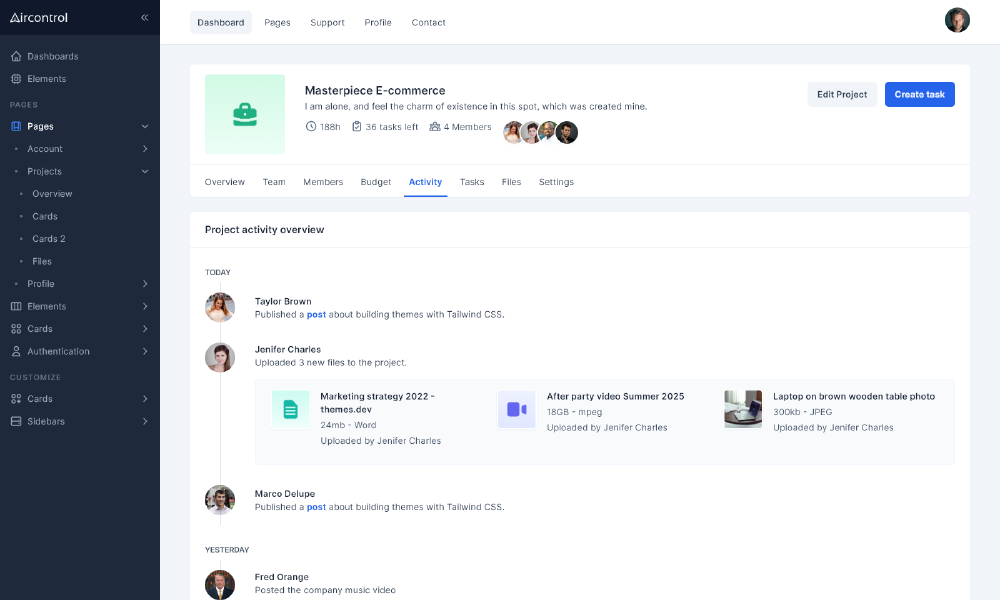1000x600 pixels.
Task: Switch to the Budget tab
Action: tap(376, 182)
